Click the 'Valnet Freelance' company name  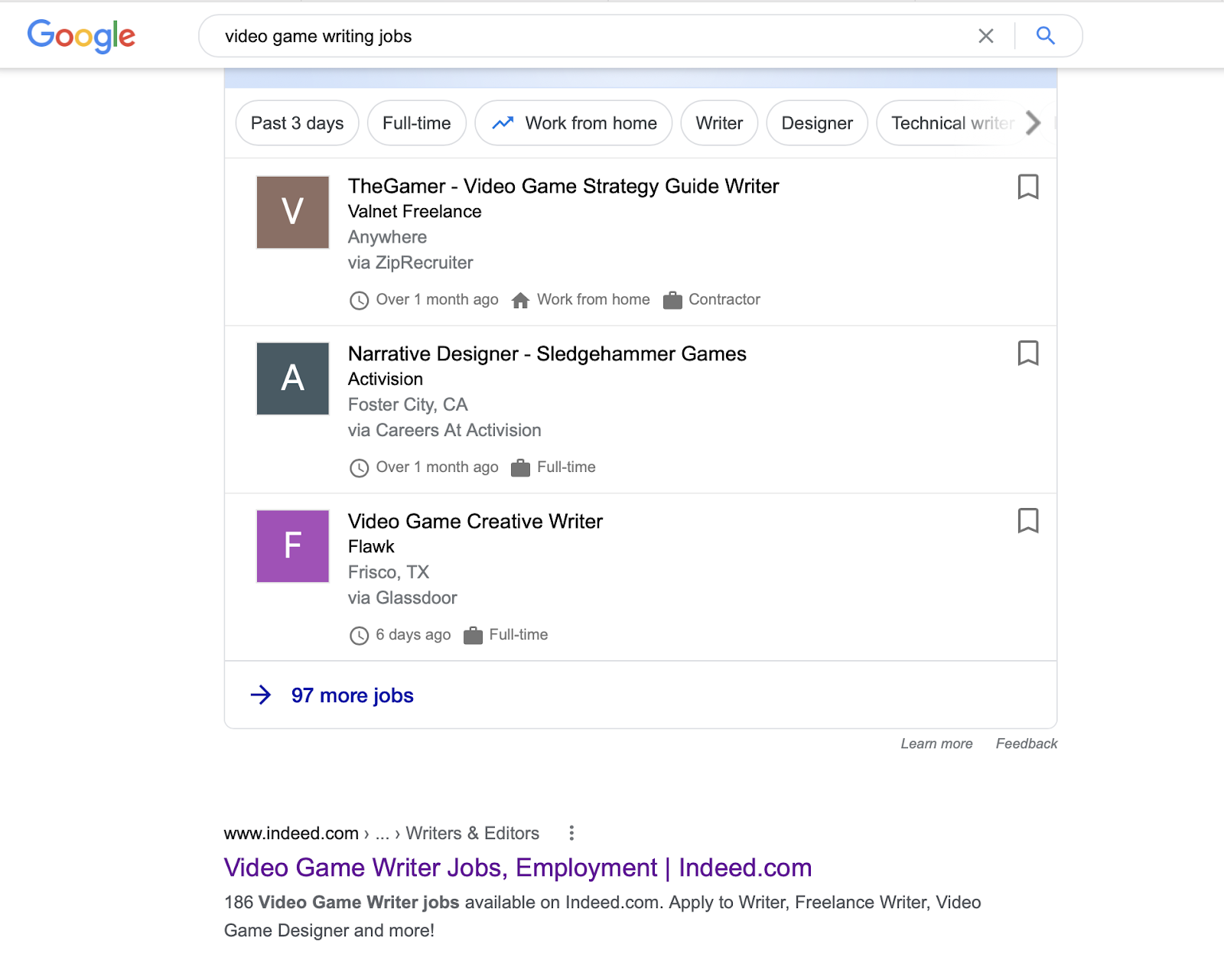coord(415,211)
